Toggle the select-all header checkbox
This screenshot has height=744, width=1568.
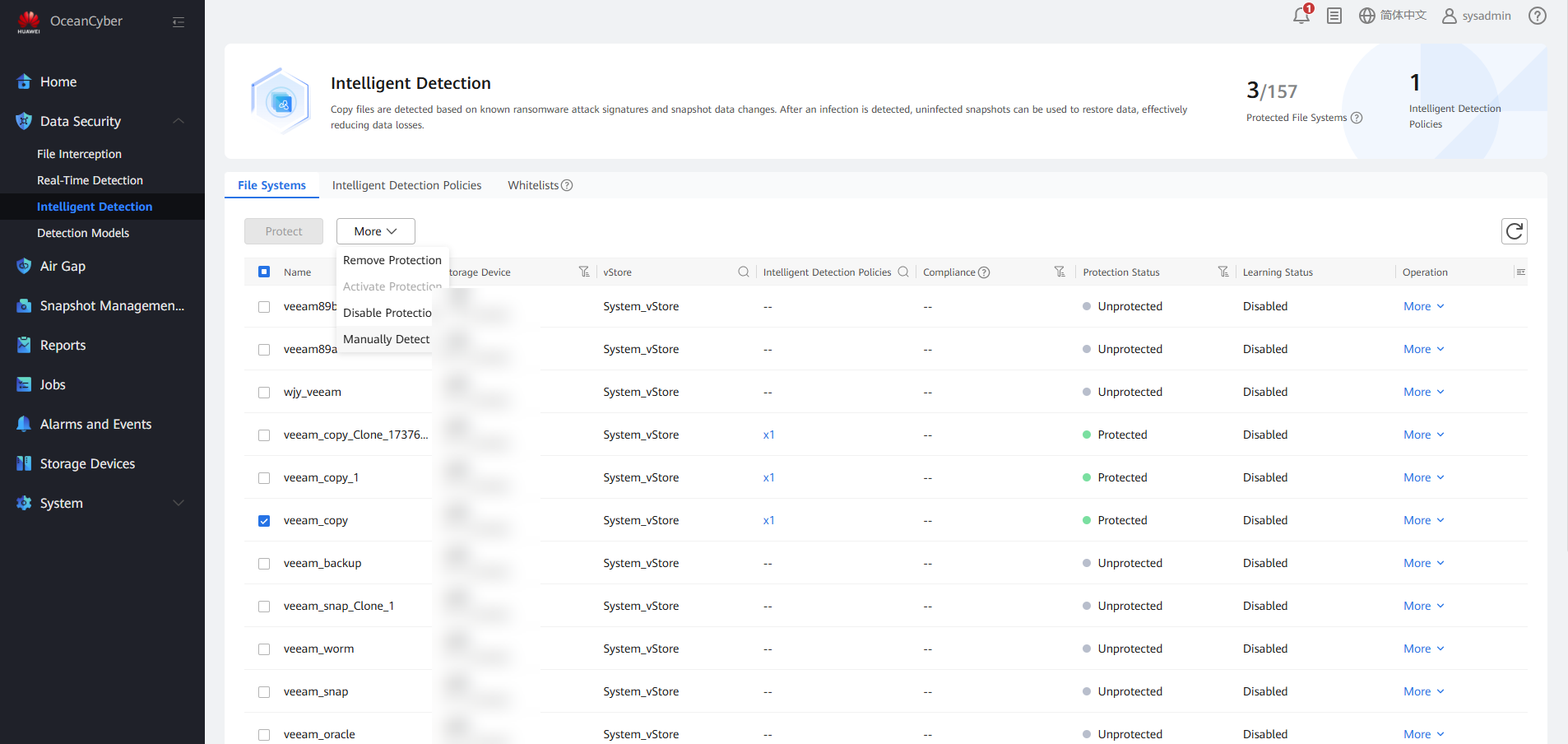click(264, 272)
